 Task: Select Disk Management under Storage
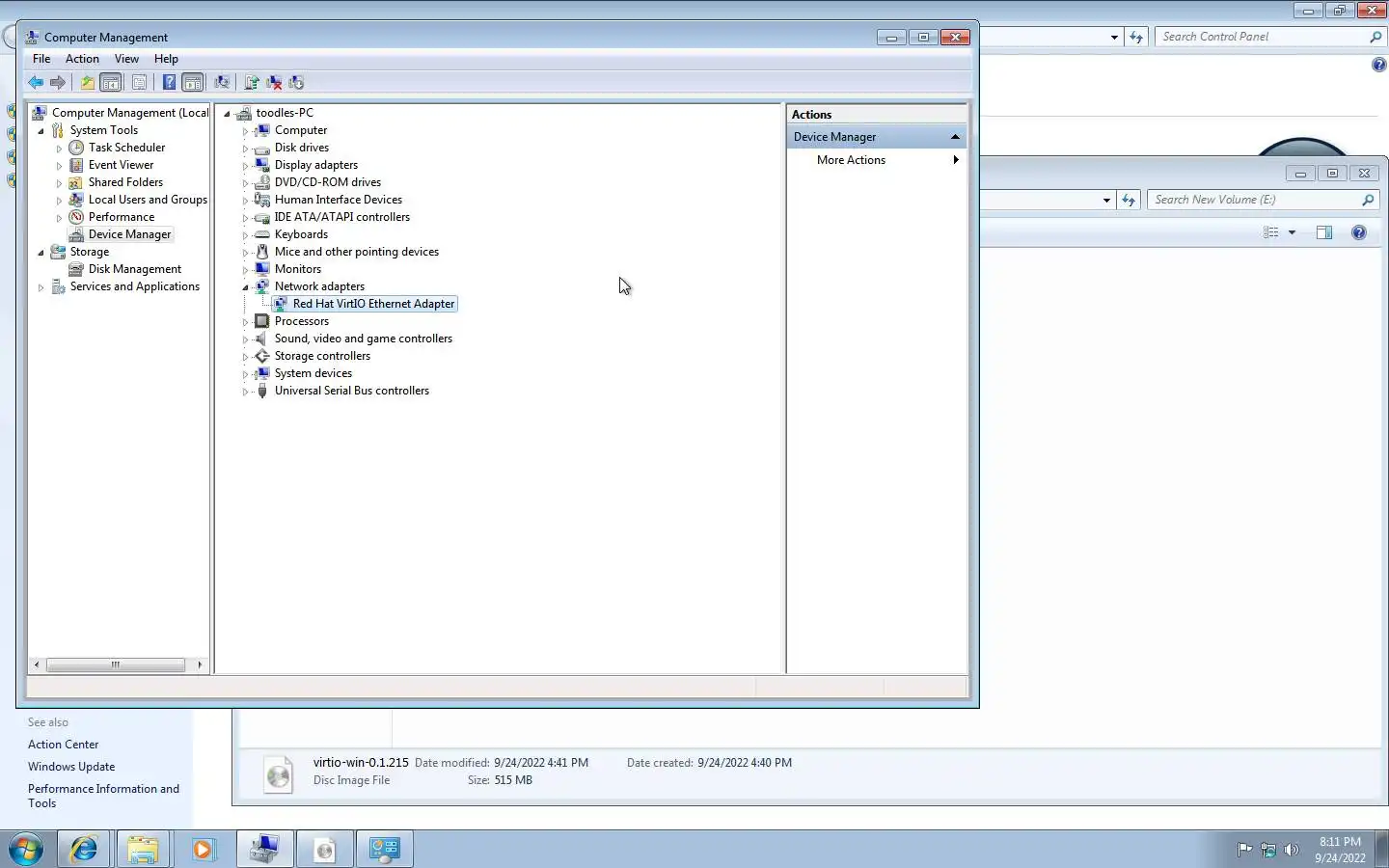click(x=134, y=269)
